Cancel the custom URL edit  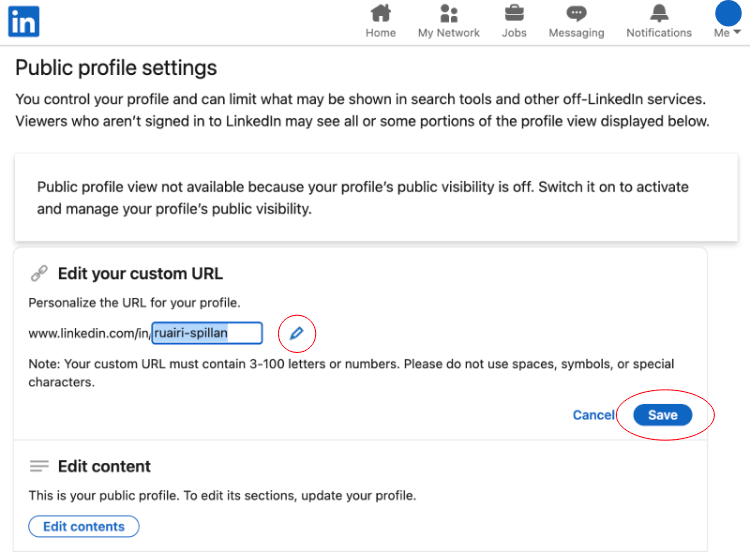coord(594,415)
